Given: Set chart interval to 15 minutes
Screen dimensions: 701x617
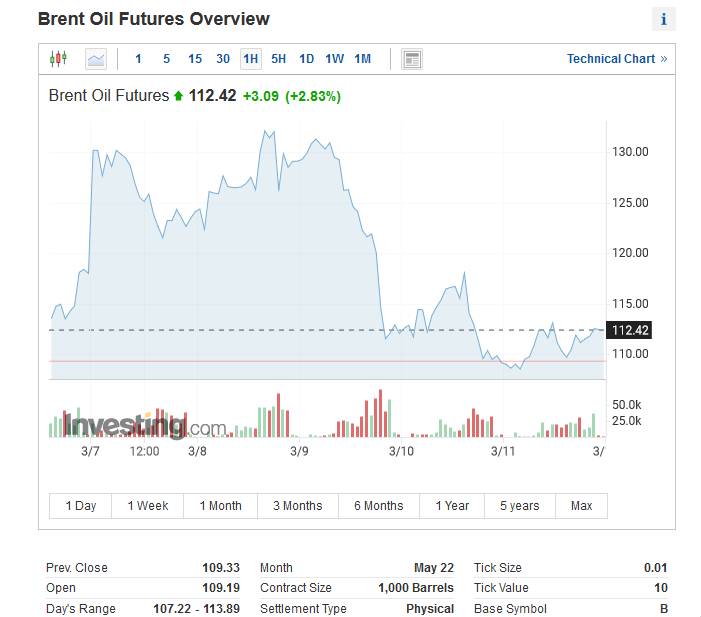Looking at the screenshot, I should [195, 59].
